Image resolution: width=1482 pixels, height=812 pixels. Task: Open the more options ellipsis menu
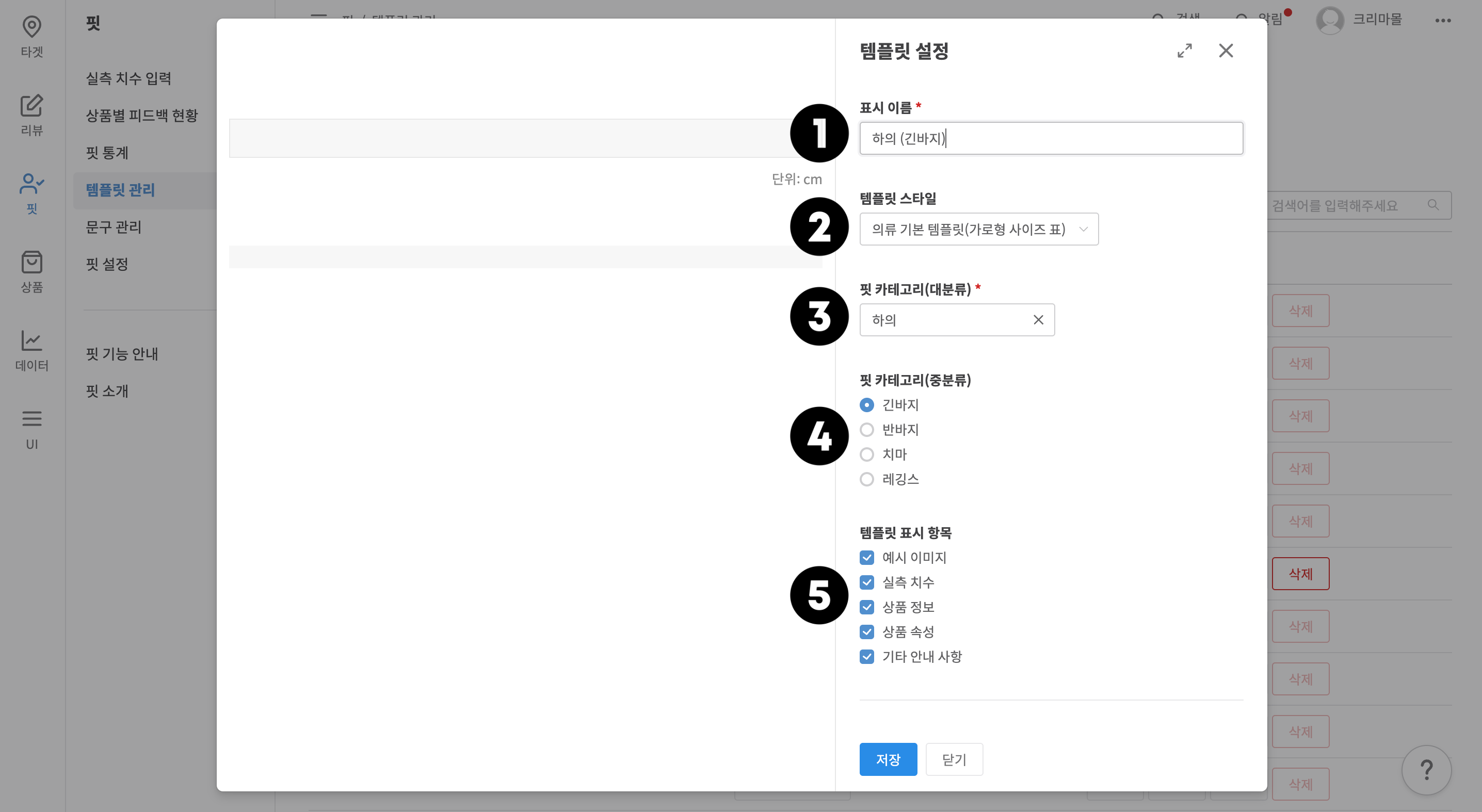point(1443,21)
